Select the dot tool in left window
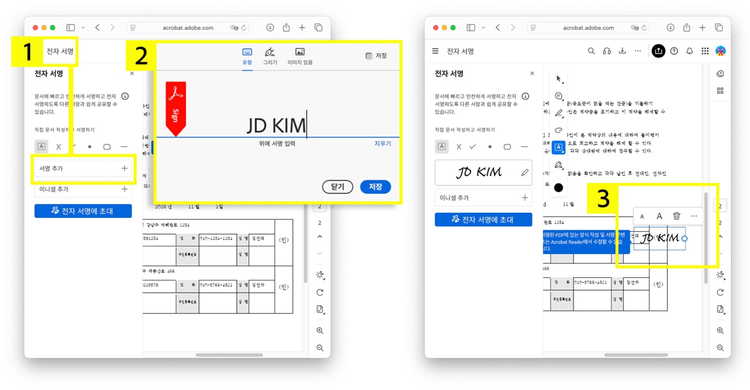The height and width of the screenshot is (390, 750). (90, 147)
